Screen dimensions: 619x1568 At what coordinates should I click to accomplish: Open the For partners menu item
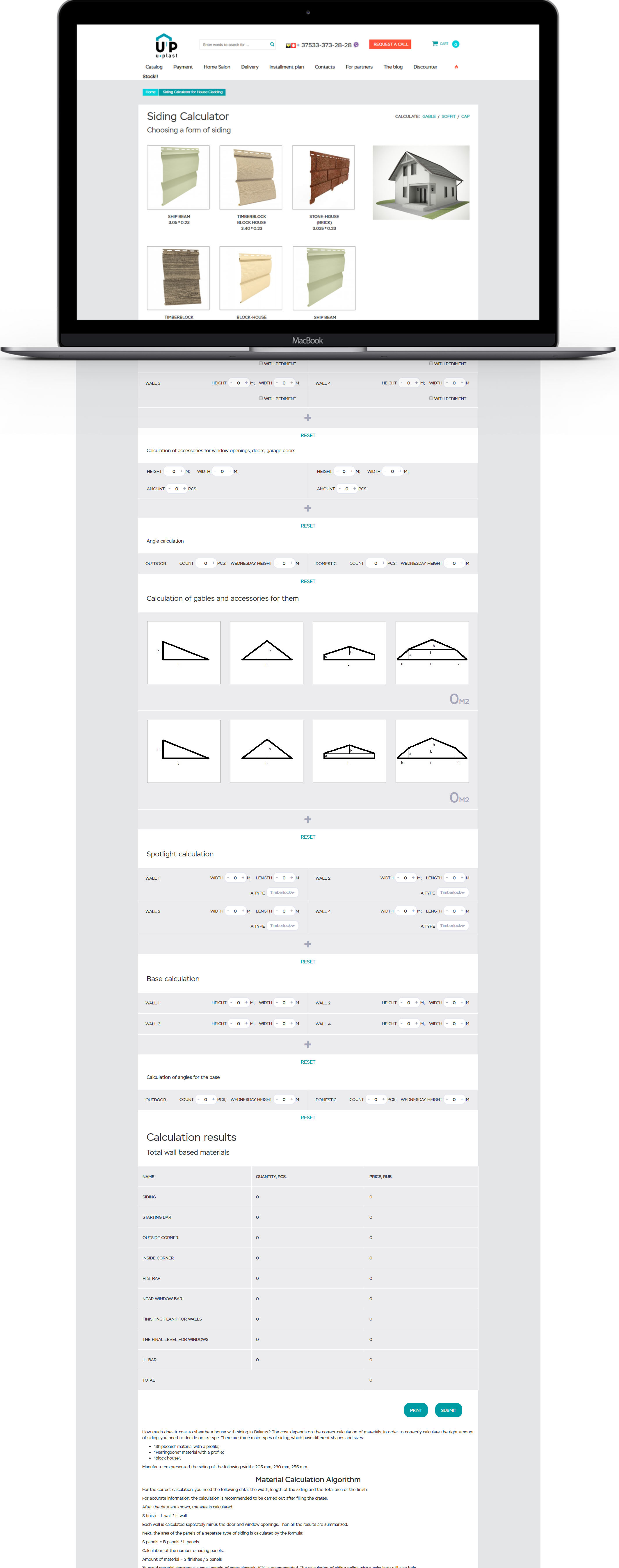click(359, 67)
